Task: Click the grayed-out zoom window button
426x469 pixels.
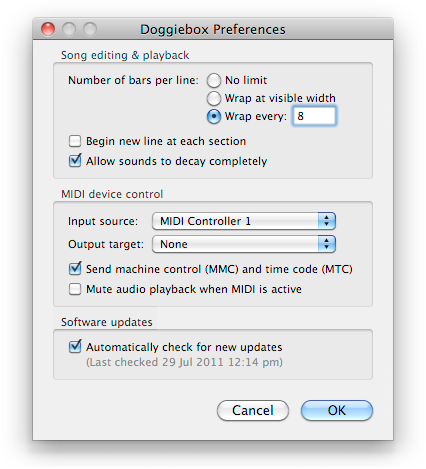Action: [90, 29]
